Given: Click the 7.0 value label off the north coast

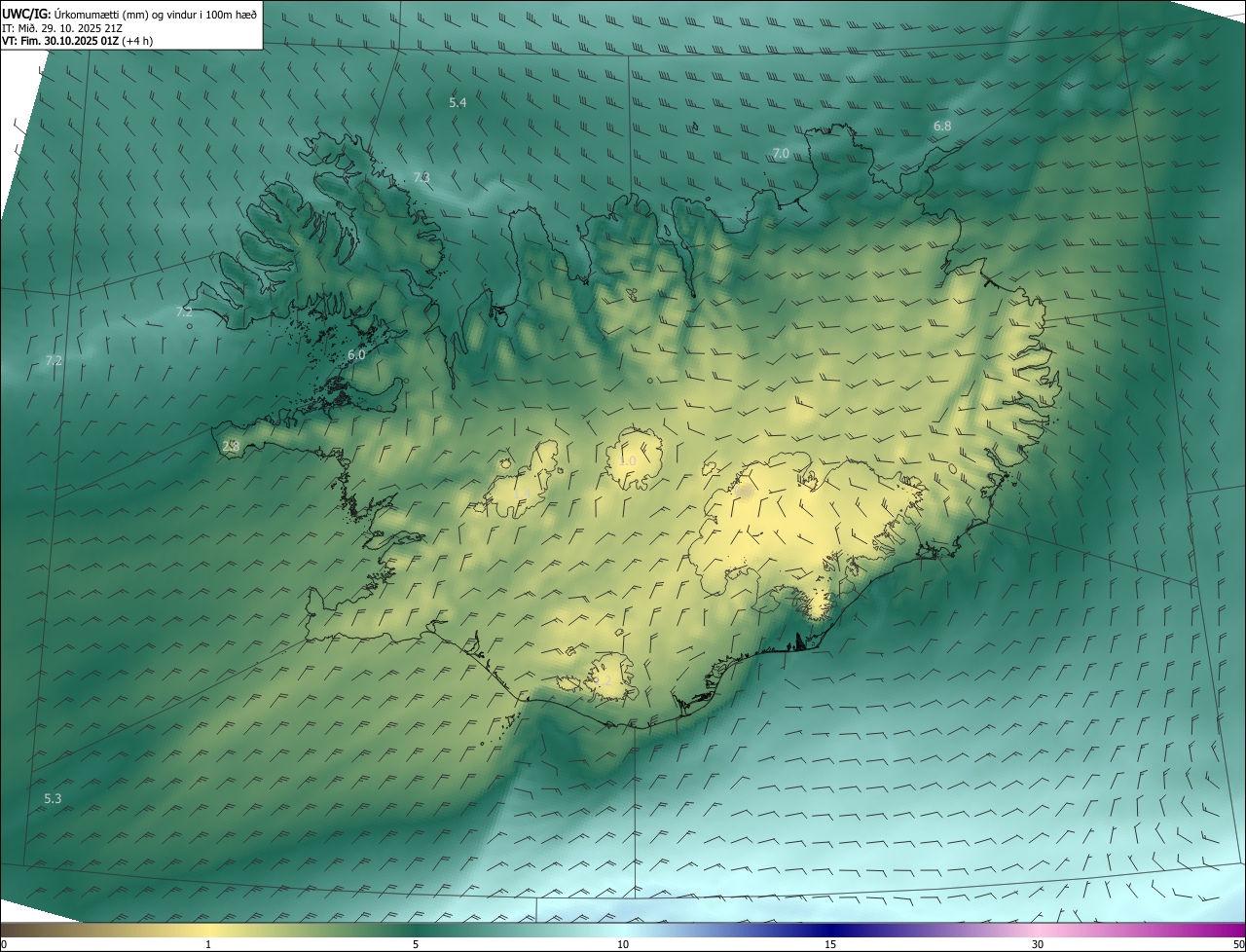Looking at the screenshot, I should (x=781, y=154).
